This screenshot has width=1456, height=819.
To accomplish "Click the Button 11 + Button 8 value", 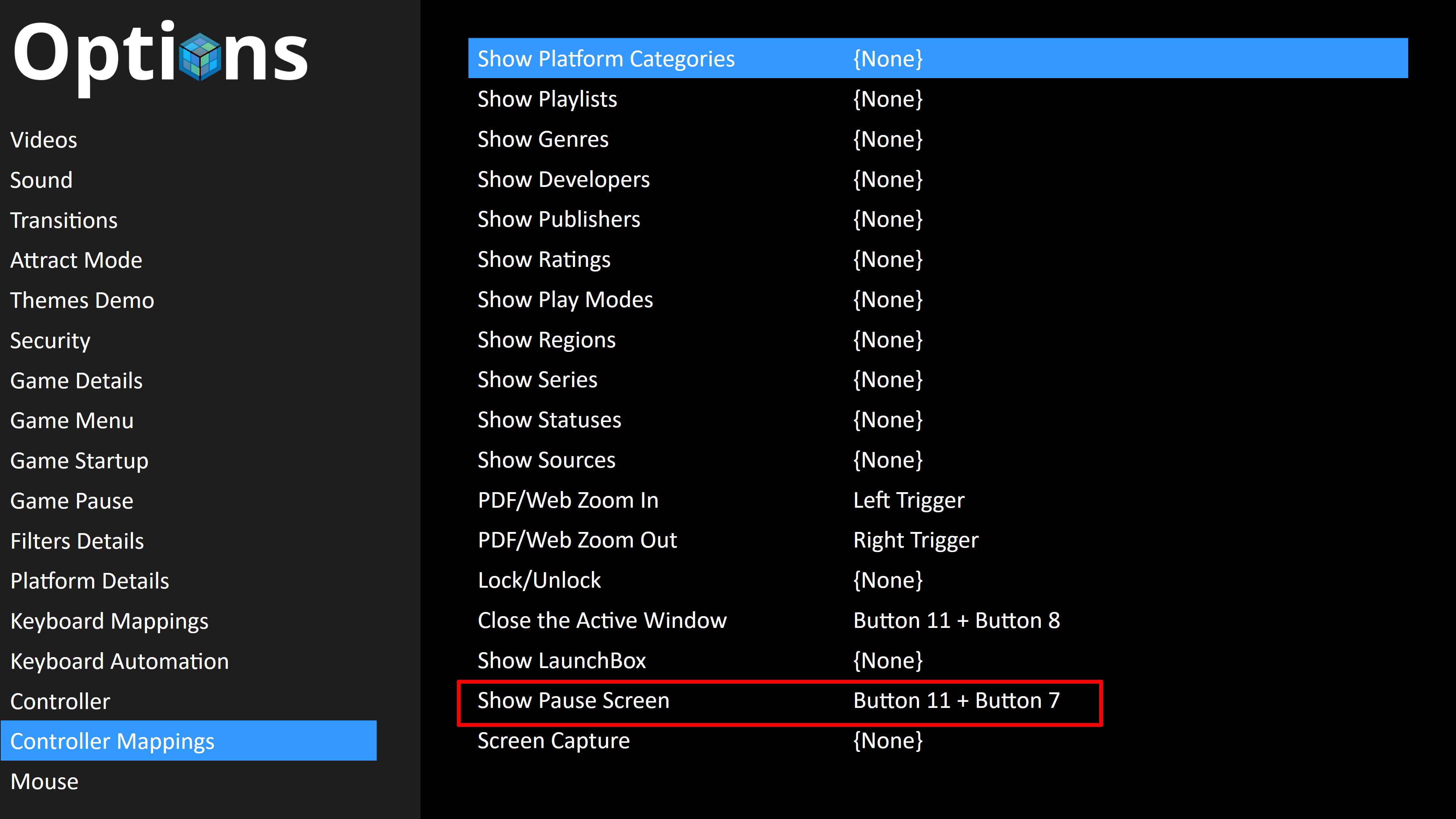I will [956, 621].
